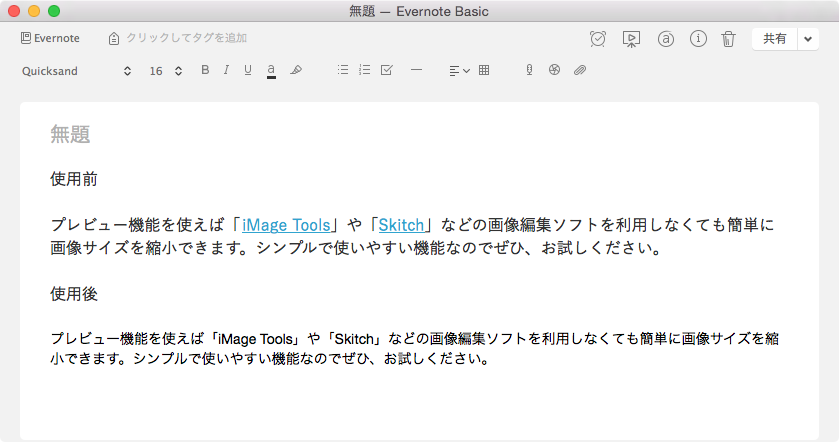The image size is (839, 442).
Task: Show note info
Action: [x=698, y=39]
